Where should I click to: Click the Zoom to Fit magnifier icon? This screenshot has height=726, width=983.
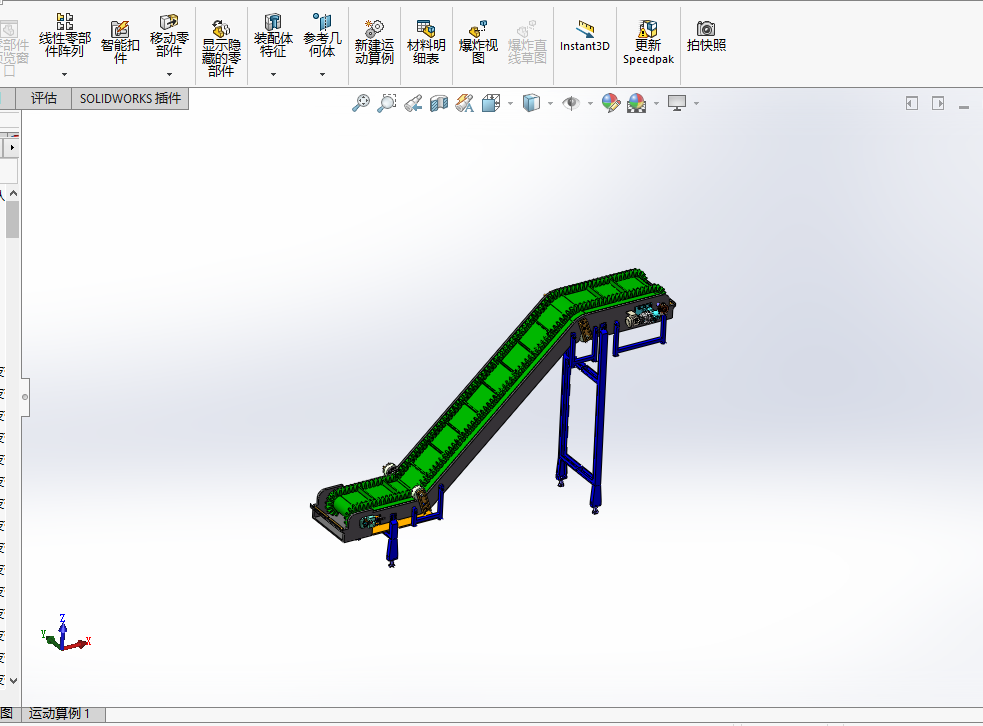[x=360, y=103]
